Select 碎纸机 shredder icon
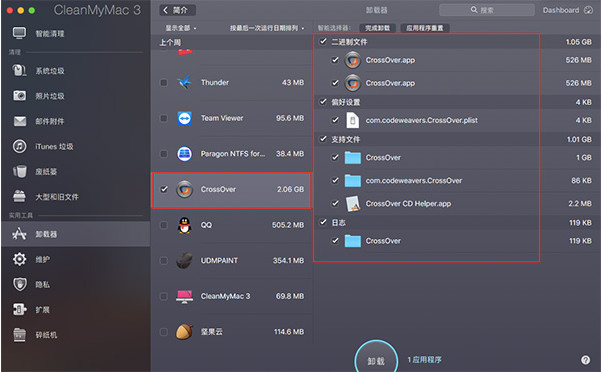Viewport: 601px width, 372px height. [x=20, y=334]
